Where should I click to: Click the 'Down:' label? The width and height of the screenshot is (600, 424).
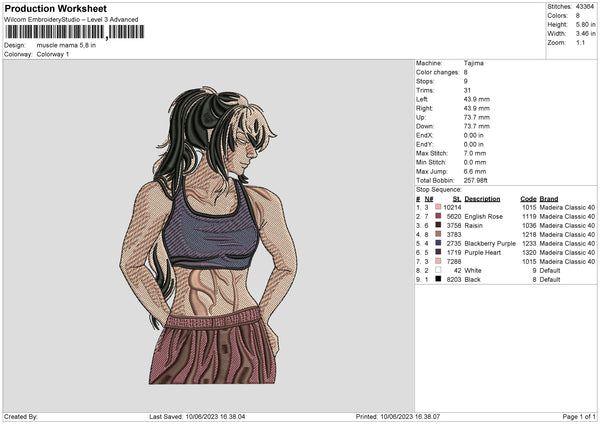425,126
